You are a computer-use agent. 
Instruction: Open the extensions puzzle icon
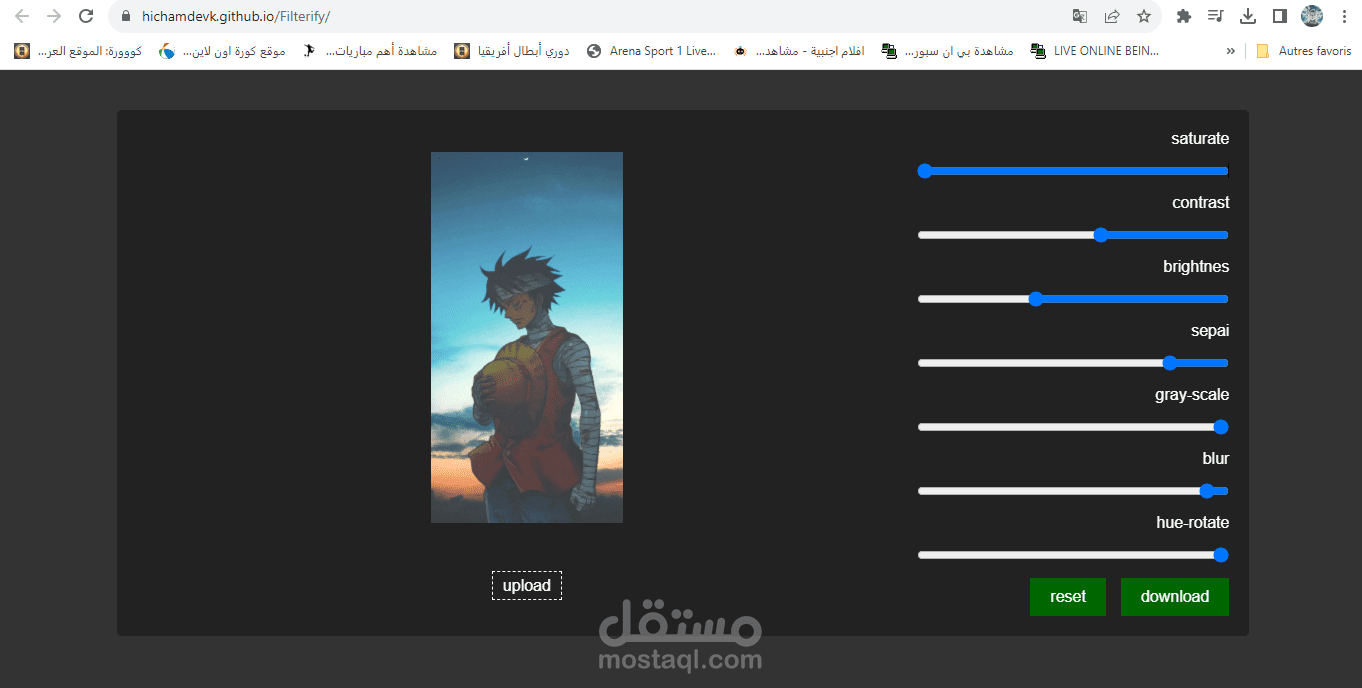[1184, 16]
